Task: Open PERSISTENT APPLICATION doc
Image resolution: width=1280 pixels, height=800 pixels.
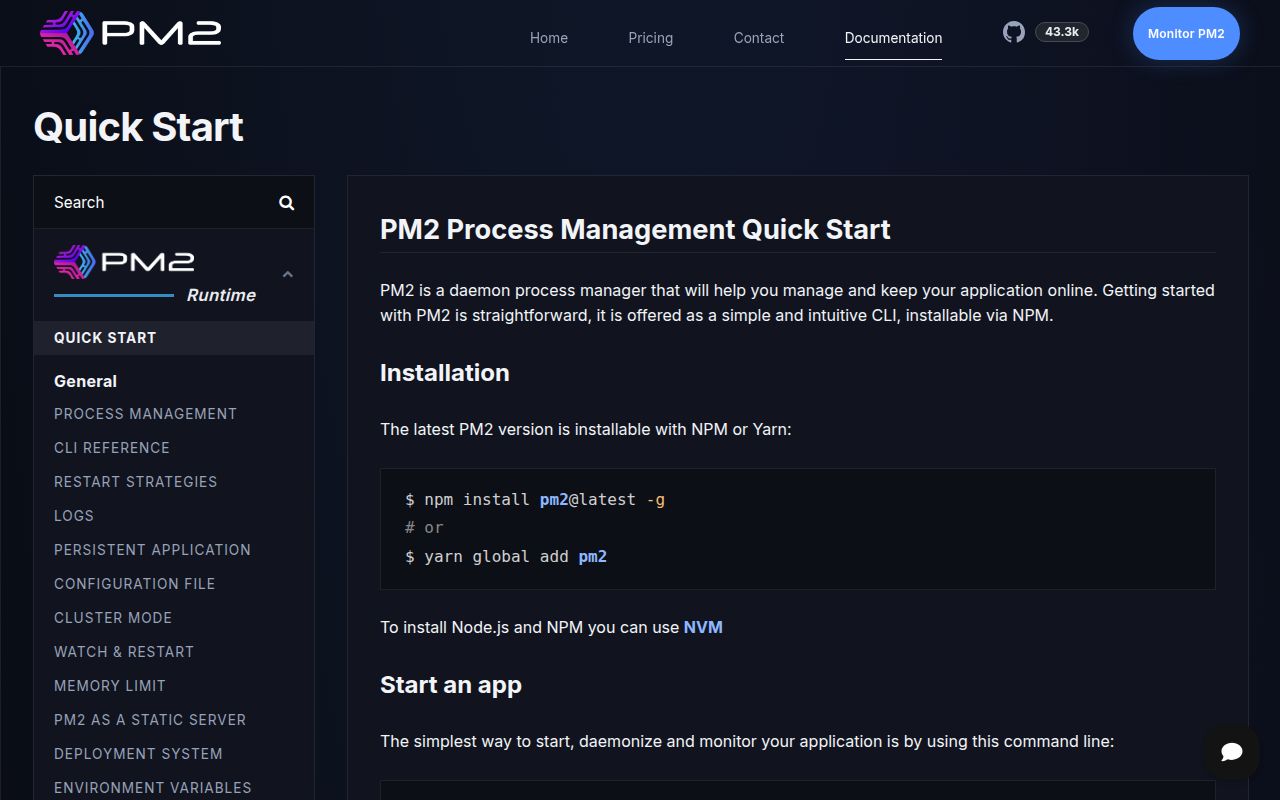Action: click(x=152, y=550)
